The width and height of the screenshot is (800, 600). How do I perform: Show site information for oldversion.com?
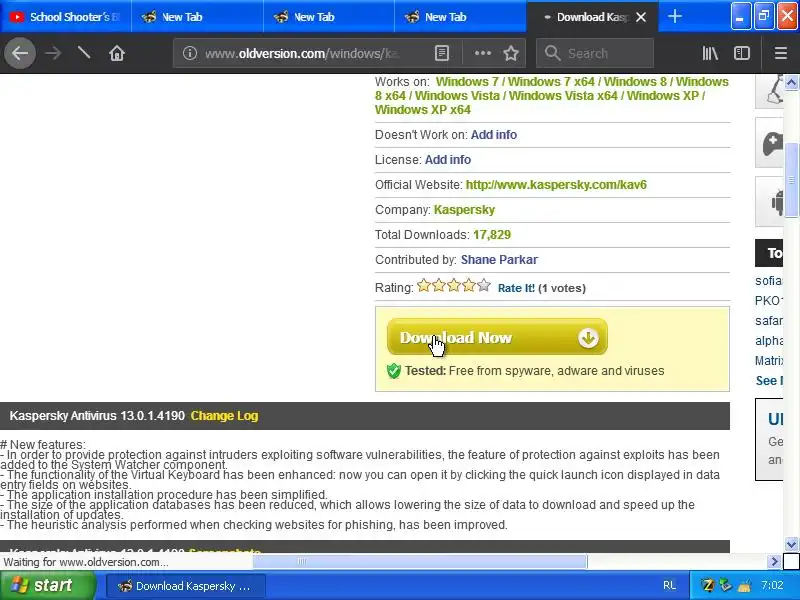tap(190, 53)
